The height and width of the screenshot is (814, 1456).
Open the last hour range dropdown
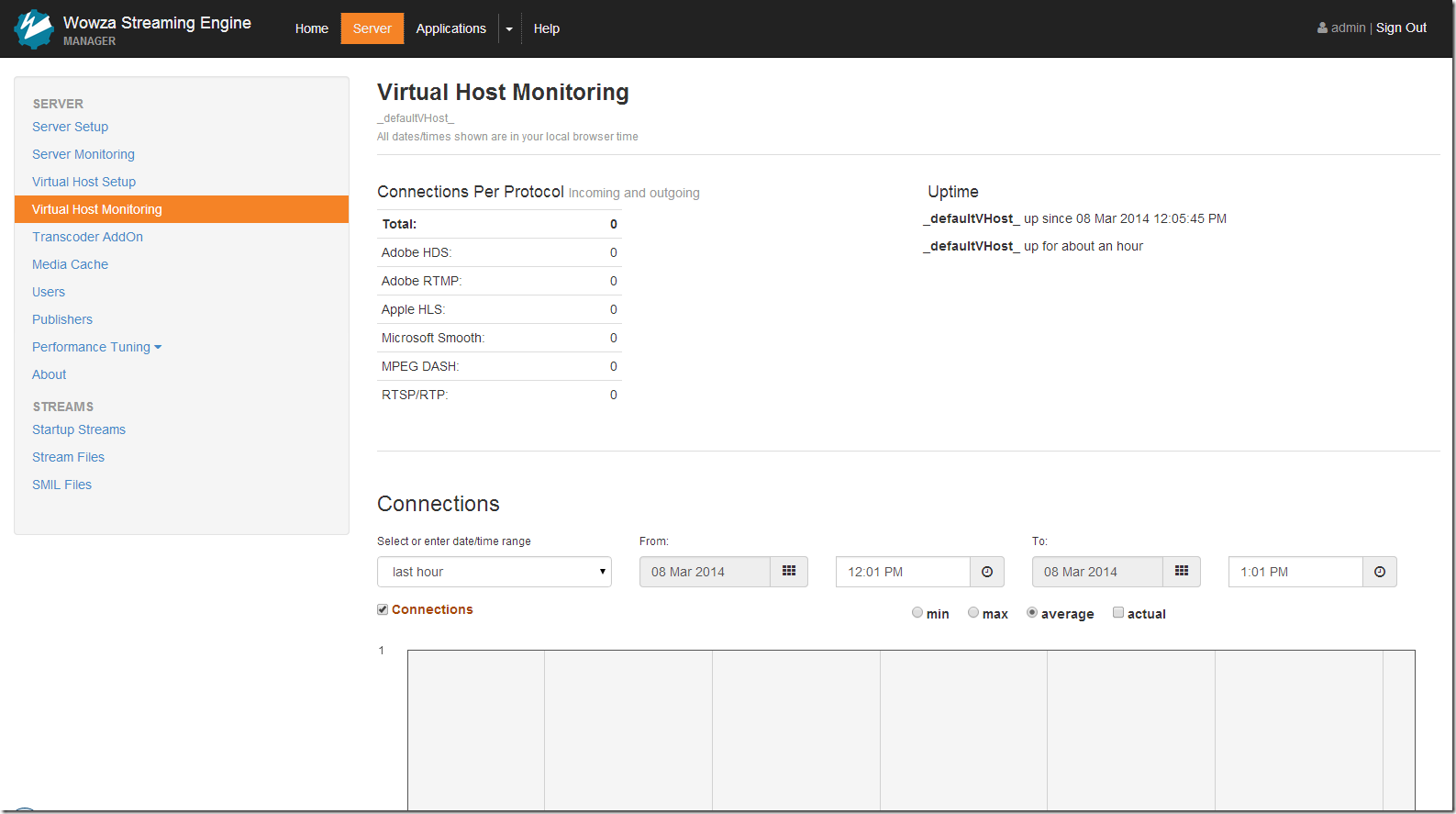coord(495,572)
